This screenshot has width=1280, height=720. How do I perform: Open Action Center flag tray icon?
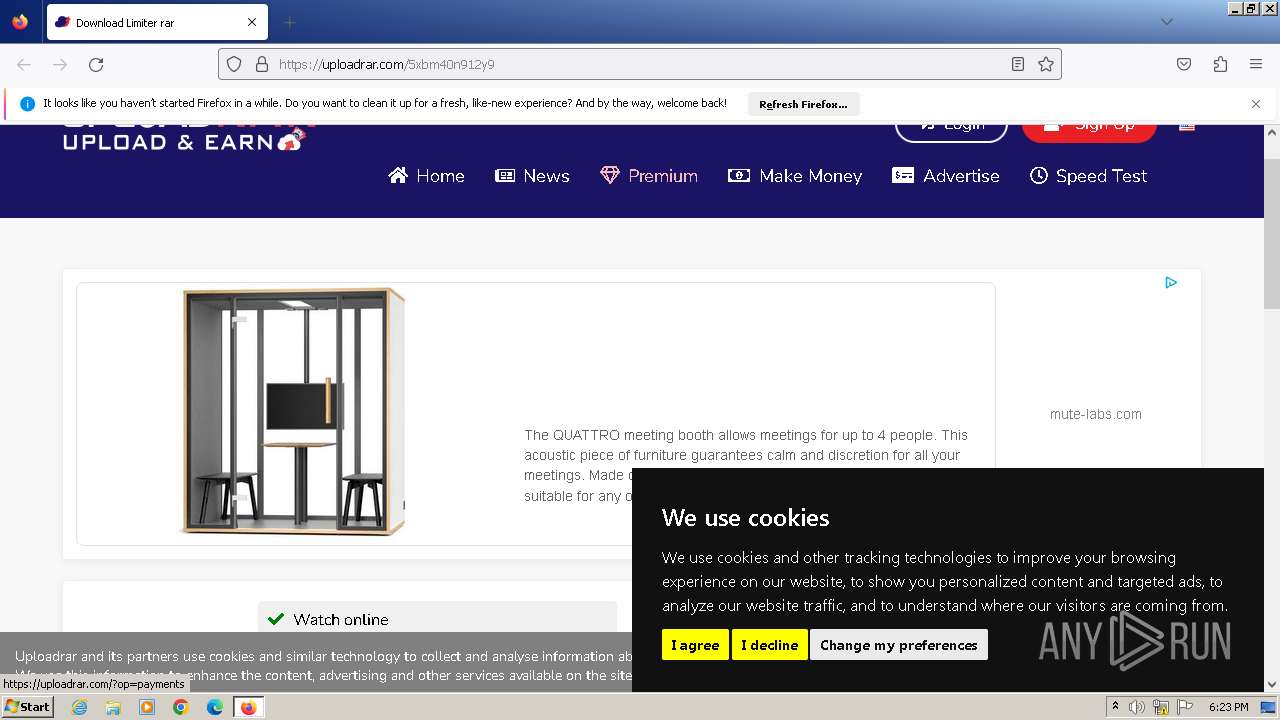(1185, 707)
